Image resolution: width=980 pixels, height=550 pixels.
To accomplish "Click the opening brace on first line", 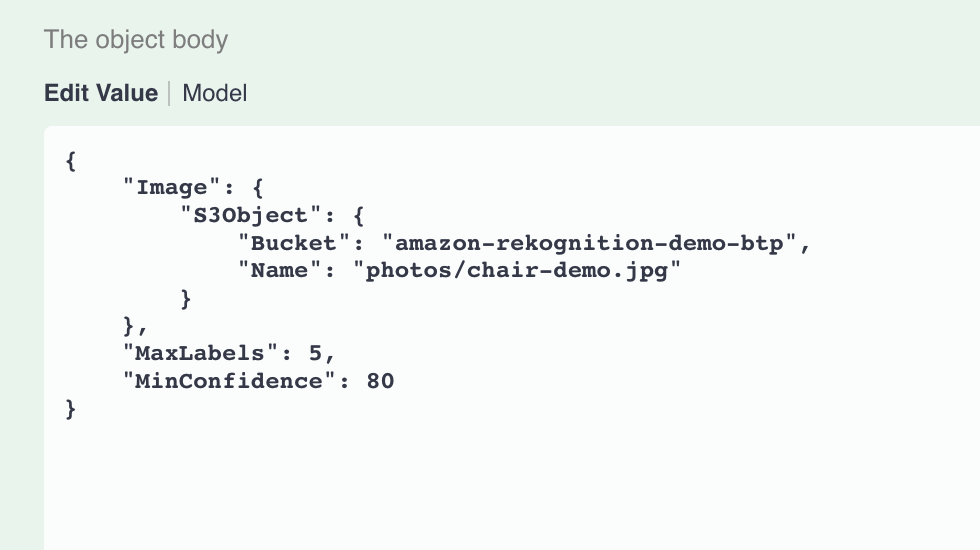I will 71,161.
